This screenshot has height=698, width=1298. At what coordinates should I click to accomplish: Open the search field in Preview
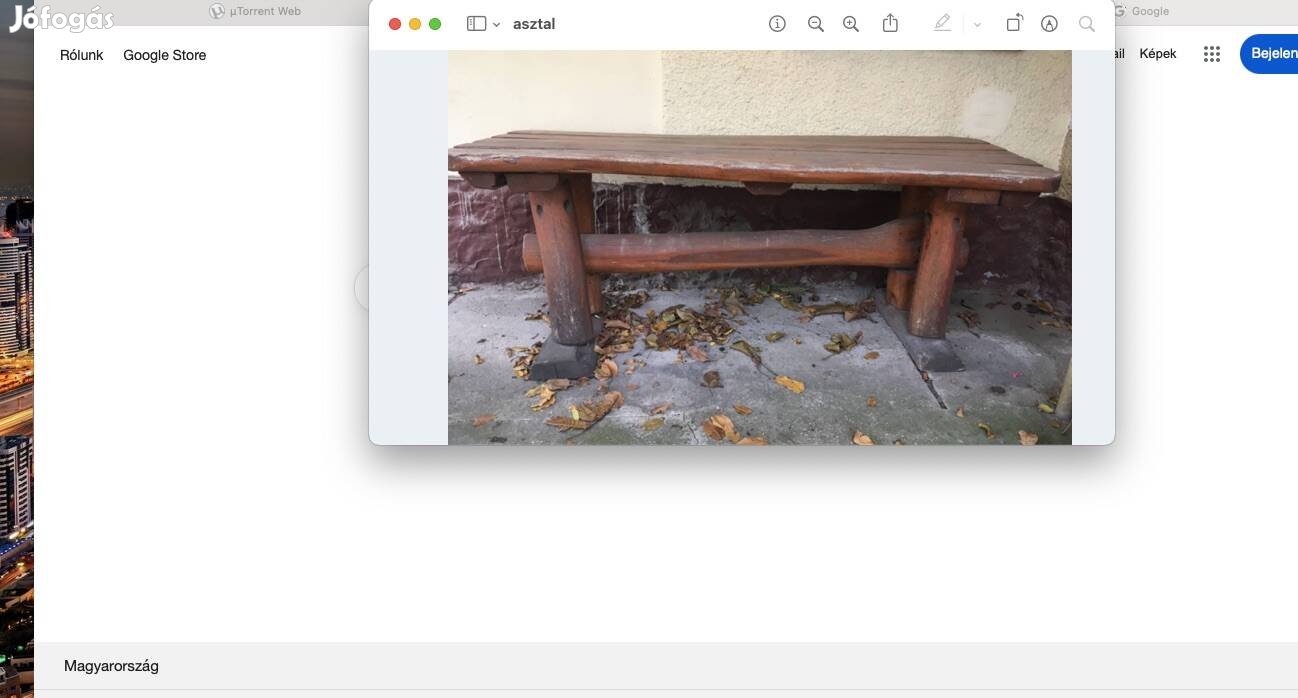coord(1087,24)
